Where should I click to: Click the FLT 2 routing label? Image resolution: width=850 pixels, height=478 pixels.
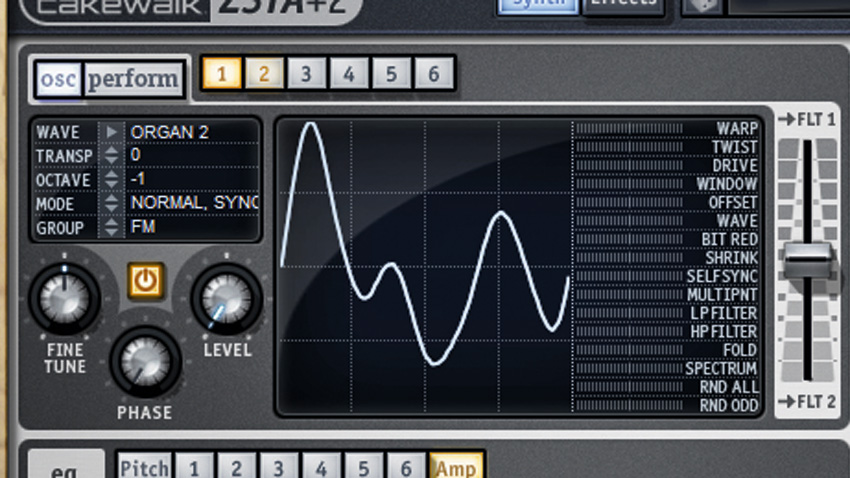pyautogui.click(x=807, y=402)
